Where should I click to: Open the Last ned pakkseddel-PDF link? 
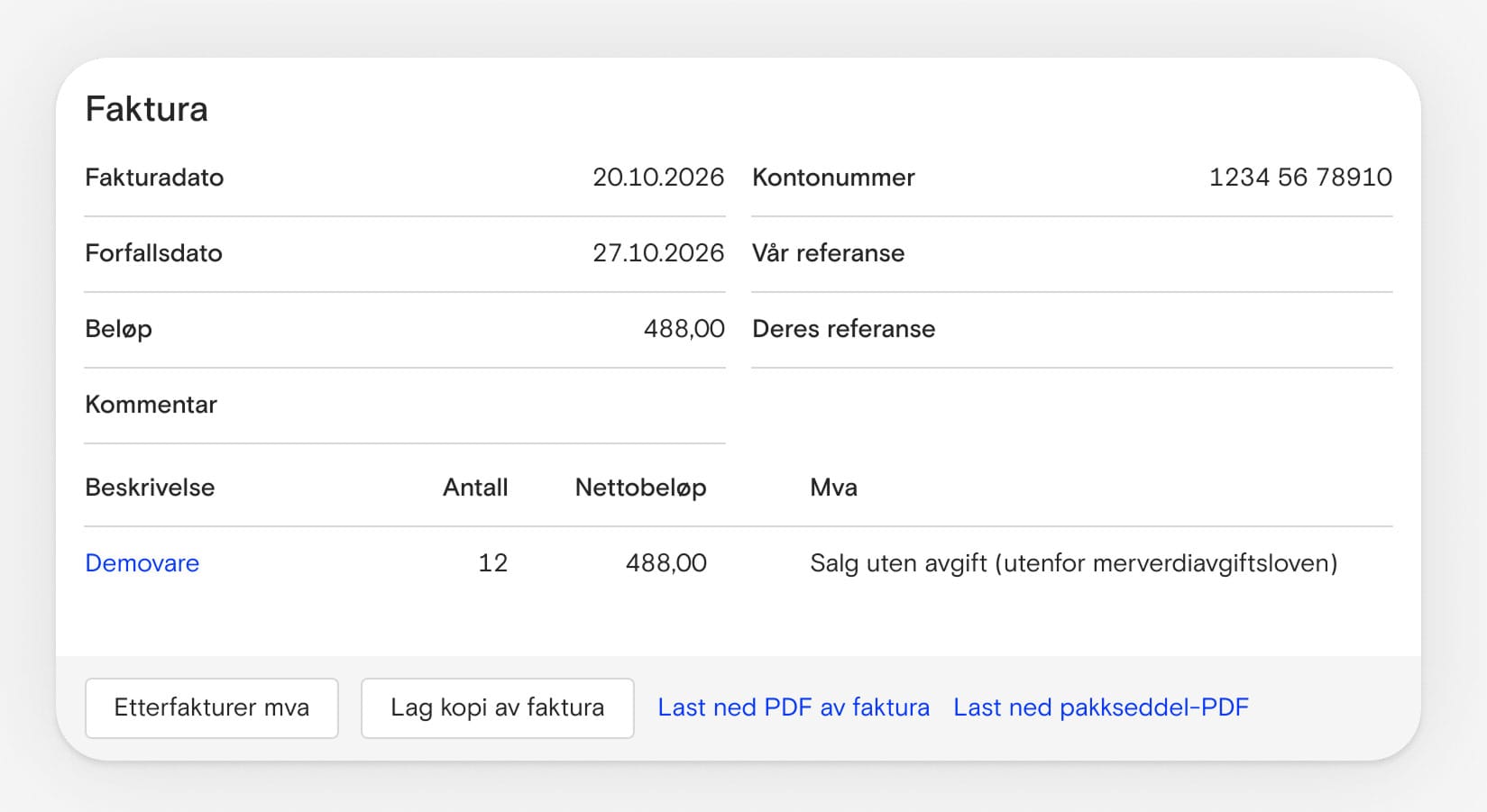click(1100, 708)
